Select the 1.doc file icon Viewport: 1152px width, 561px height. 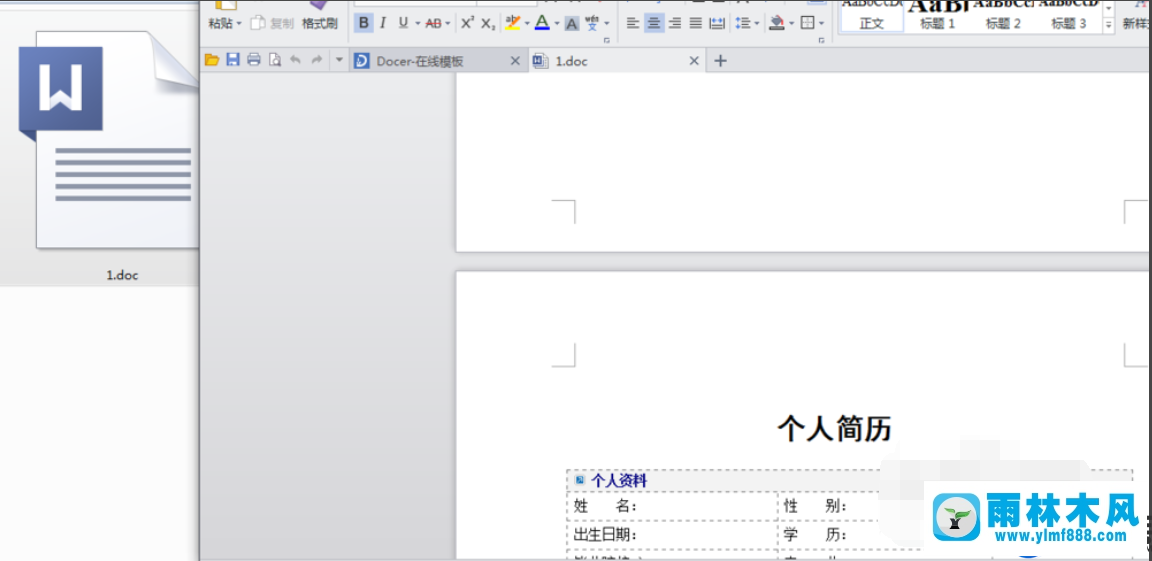(x=109, y=140)
